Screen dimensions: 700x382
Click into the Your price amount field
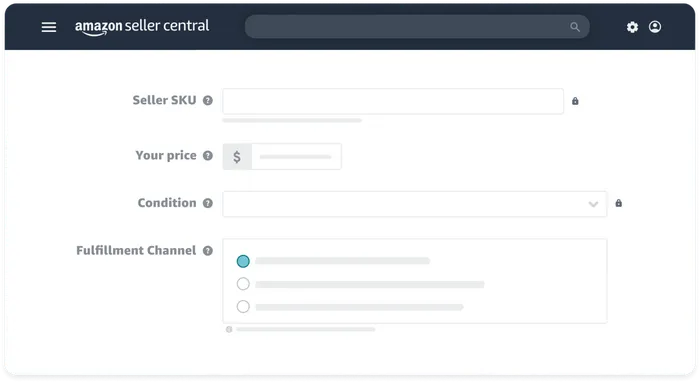coord(296,157)
